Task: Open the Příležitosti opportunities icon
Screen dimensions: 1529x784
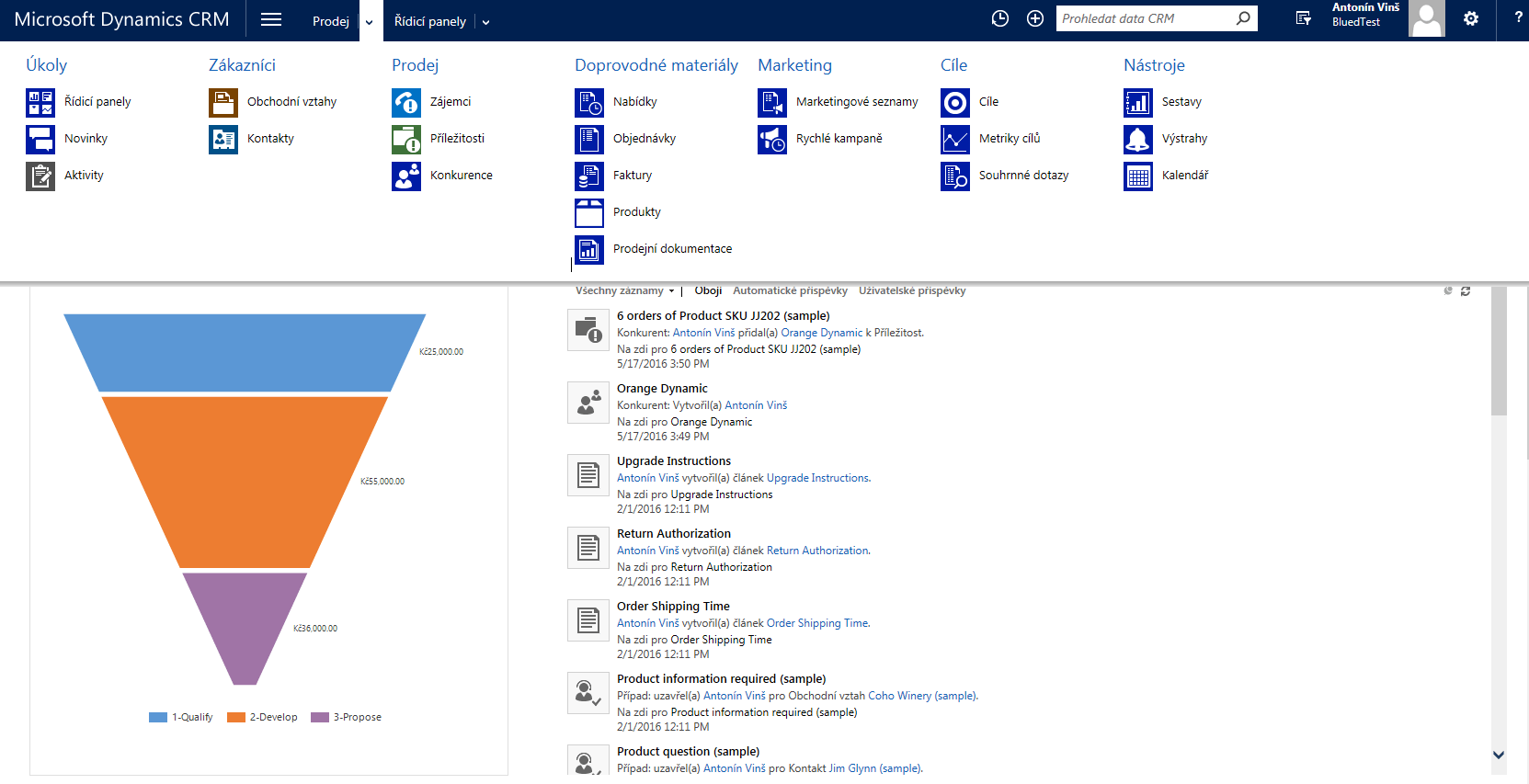Action: point(406,139)
